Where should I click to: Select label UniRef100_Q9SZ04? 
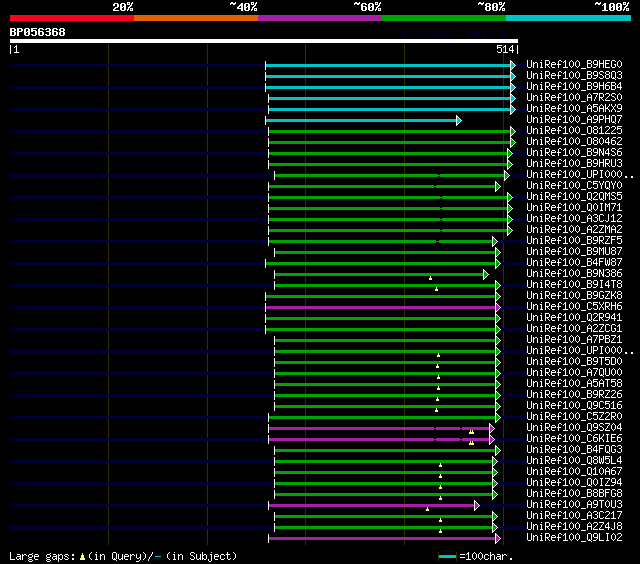574,428
